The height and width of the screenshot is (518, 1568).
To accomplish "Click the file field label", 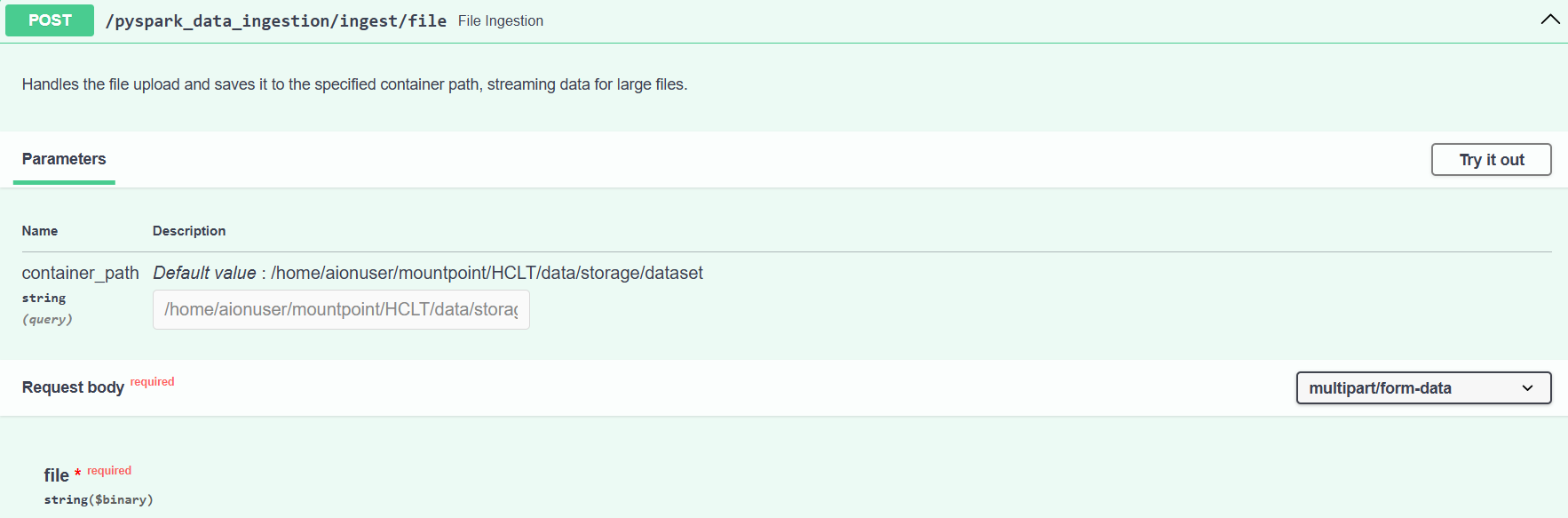I will coord(56,475).
